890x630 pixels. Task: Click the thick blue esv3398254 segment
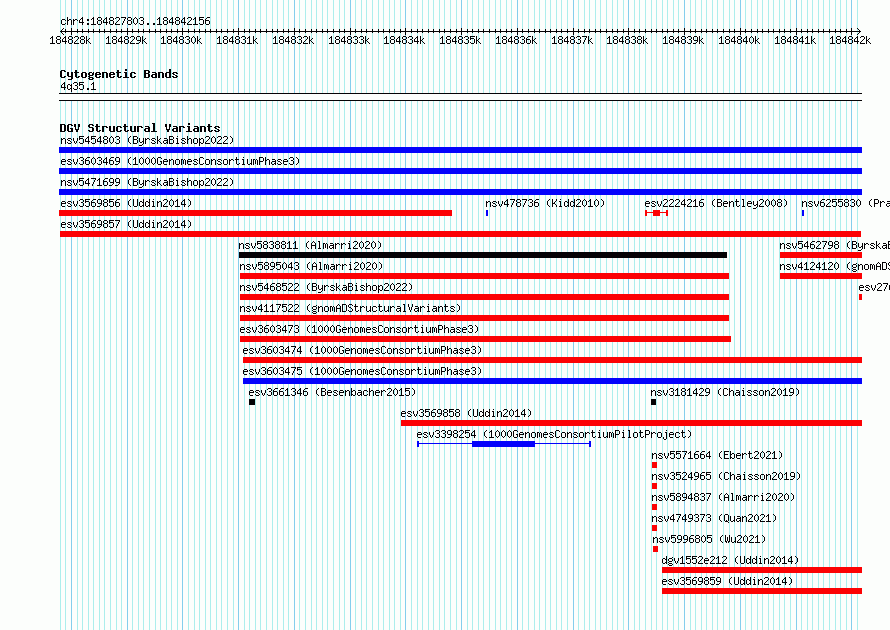pyautogui.click(x=503, y=444)
